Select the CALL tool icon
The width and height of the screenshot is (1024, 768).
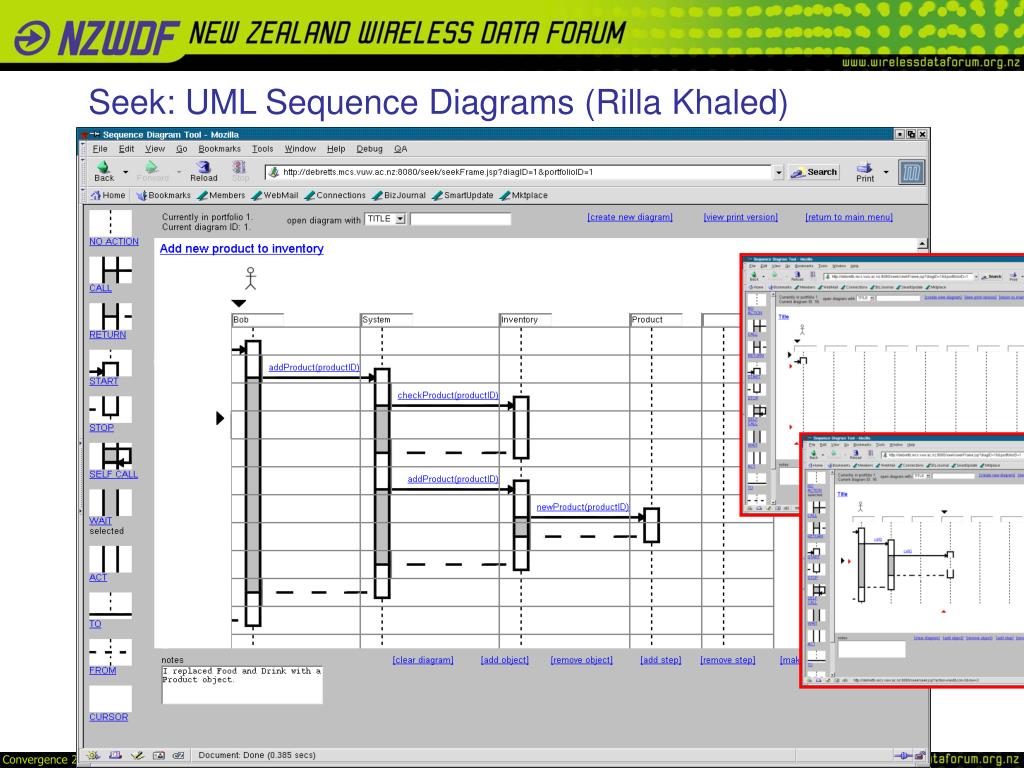pos(110,270)
